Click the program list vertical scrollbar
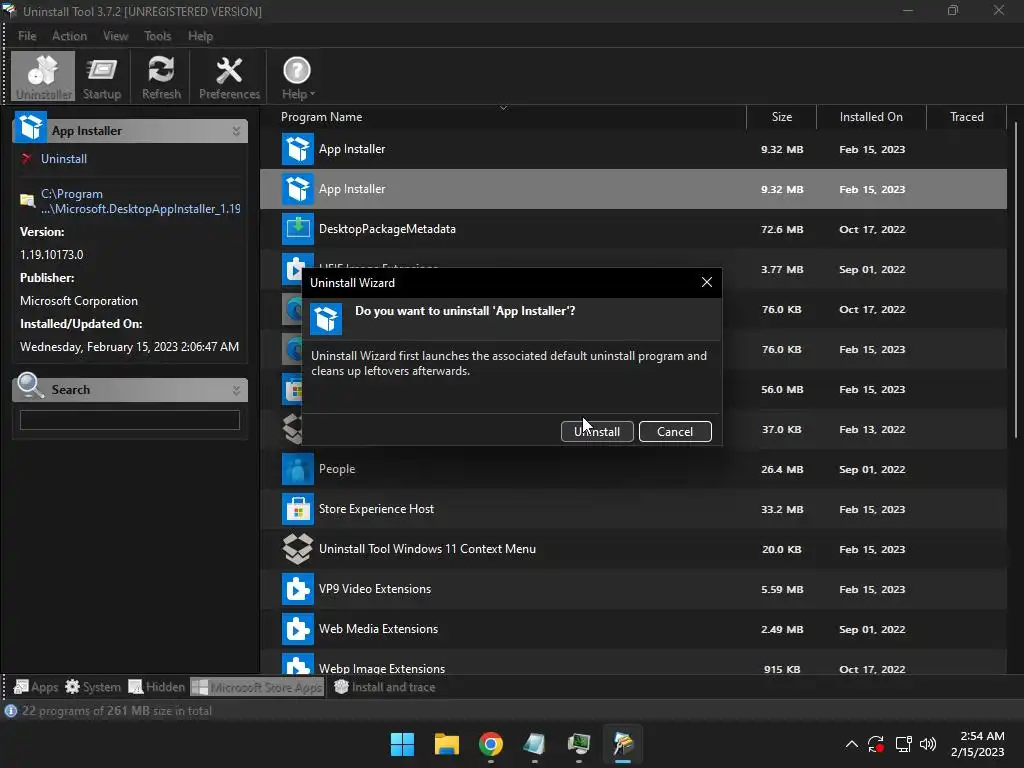1024x768 pixels. tap(1016, 281)
